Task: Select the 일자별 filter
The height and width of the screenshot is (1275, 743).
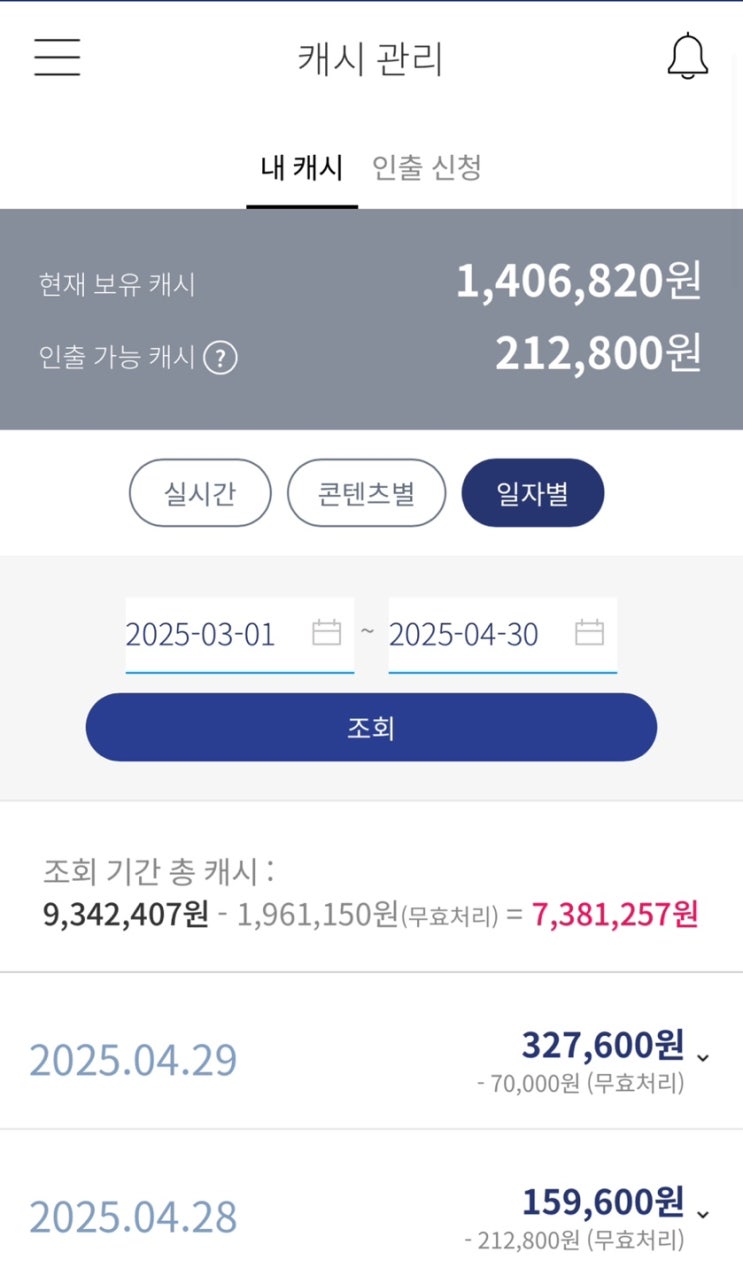Action: (x=532, y=493)
